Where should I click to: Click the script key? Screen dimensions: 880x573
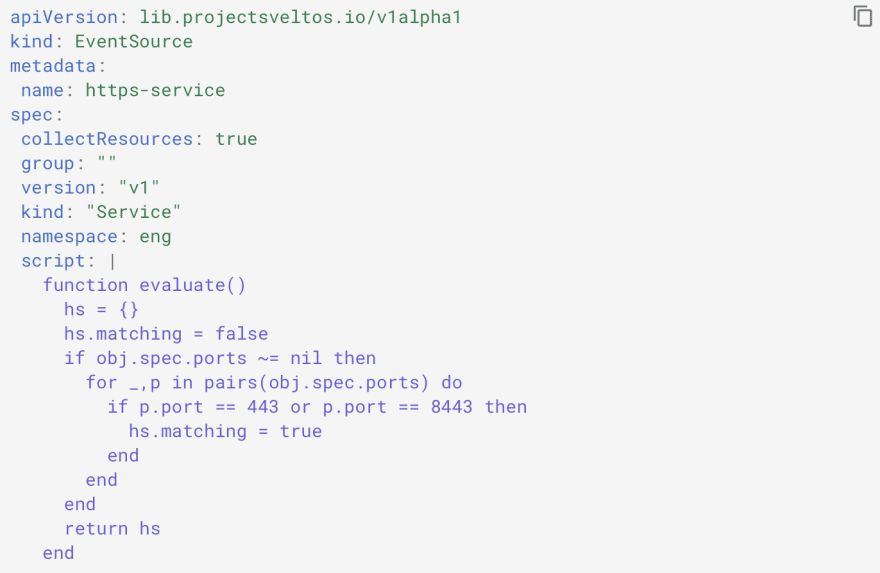pos(53,261)
